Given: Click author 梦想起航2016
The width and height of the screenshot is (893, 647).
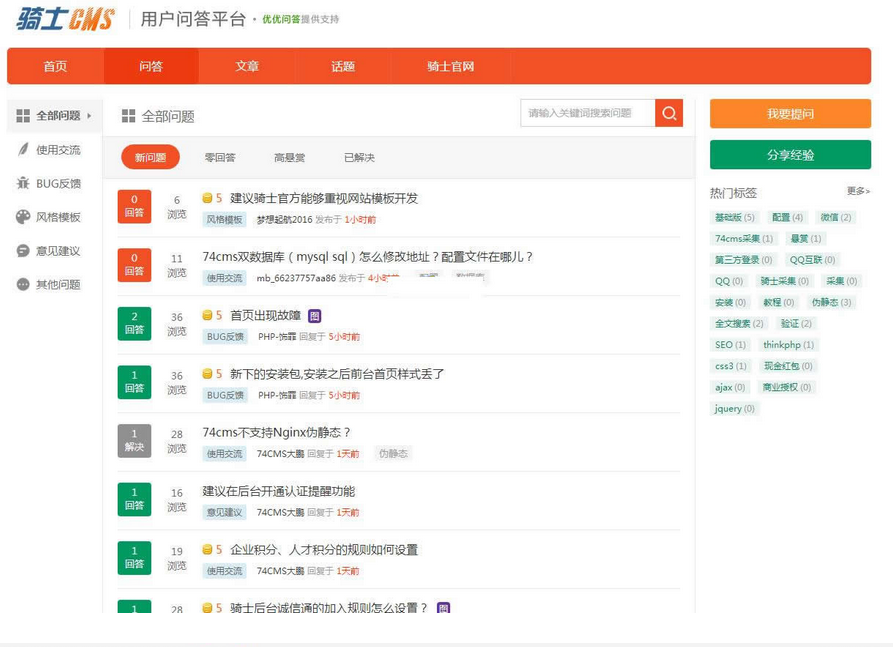Looking at the screenshot, I should click(284, 220).
